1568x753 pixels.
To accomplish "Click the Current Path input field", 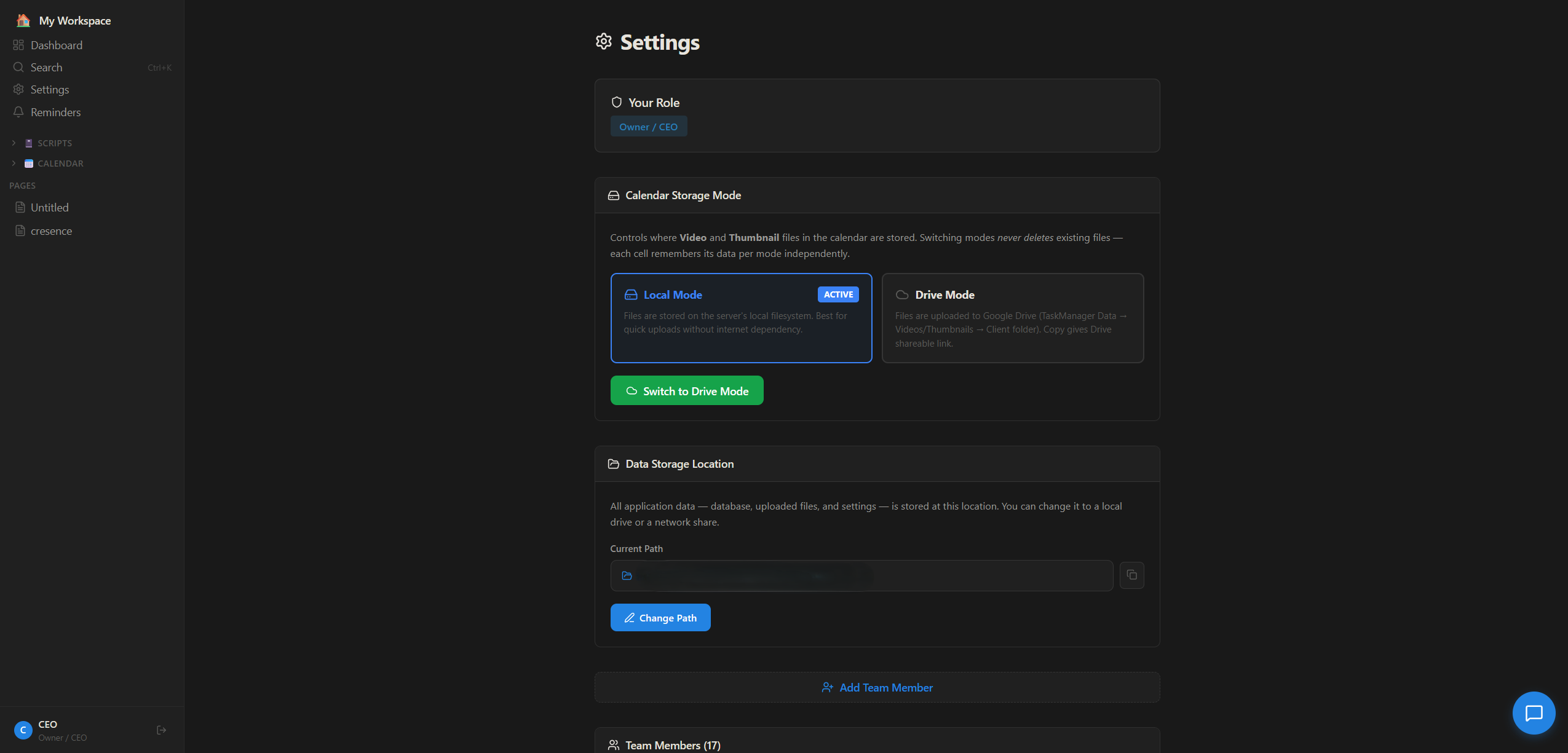I will click(x=861, y=576).
